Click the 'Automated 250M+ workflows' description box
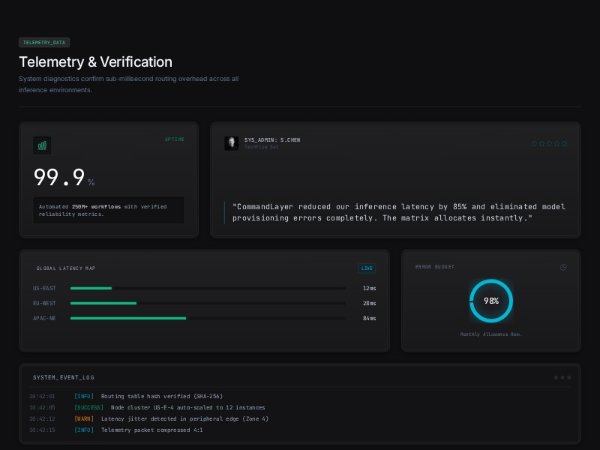This screenshot has height=450, width=600. point(109,210)
